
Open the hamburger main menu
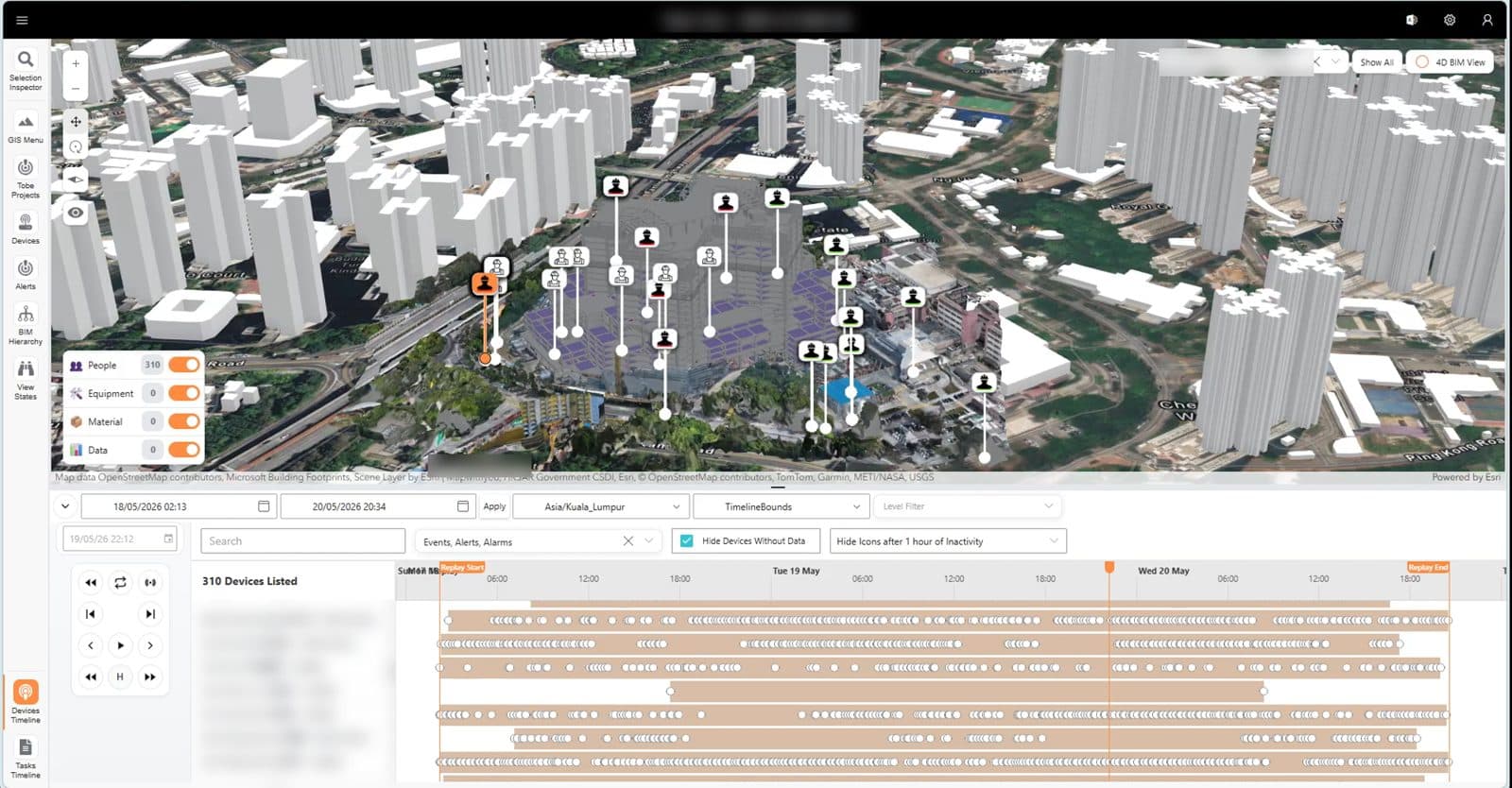point(22,20)
